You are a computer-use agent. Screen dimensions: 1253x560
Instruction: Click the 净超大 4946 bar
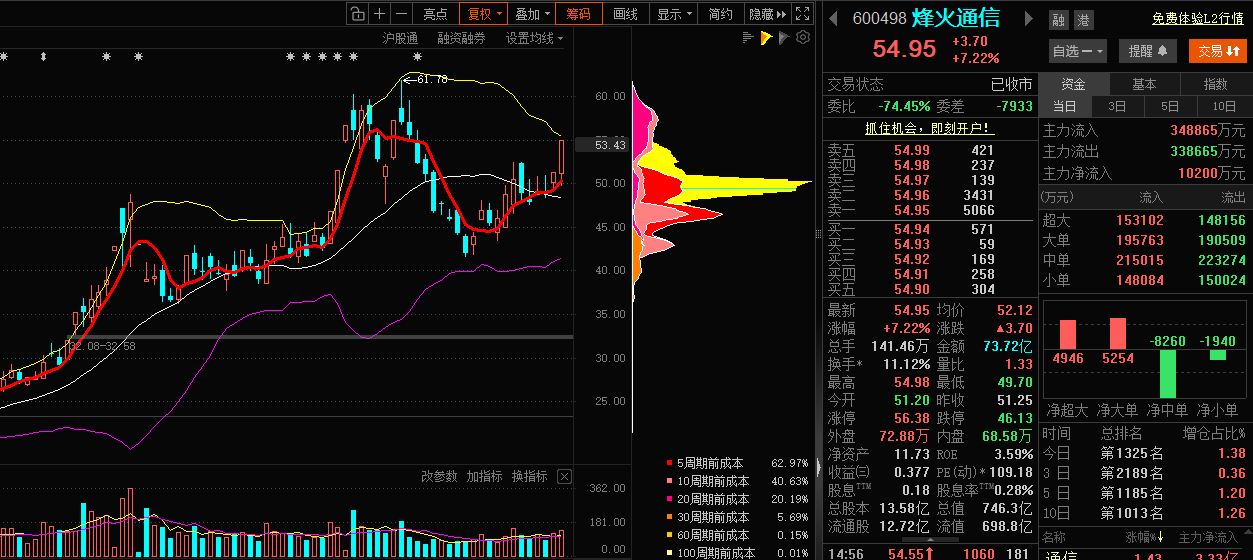coord(1068,334)
